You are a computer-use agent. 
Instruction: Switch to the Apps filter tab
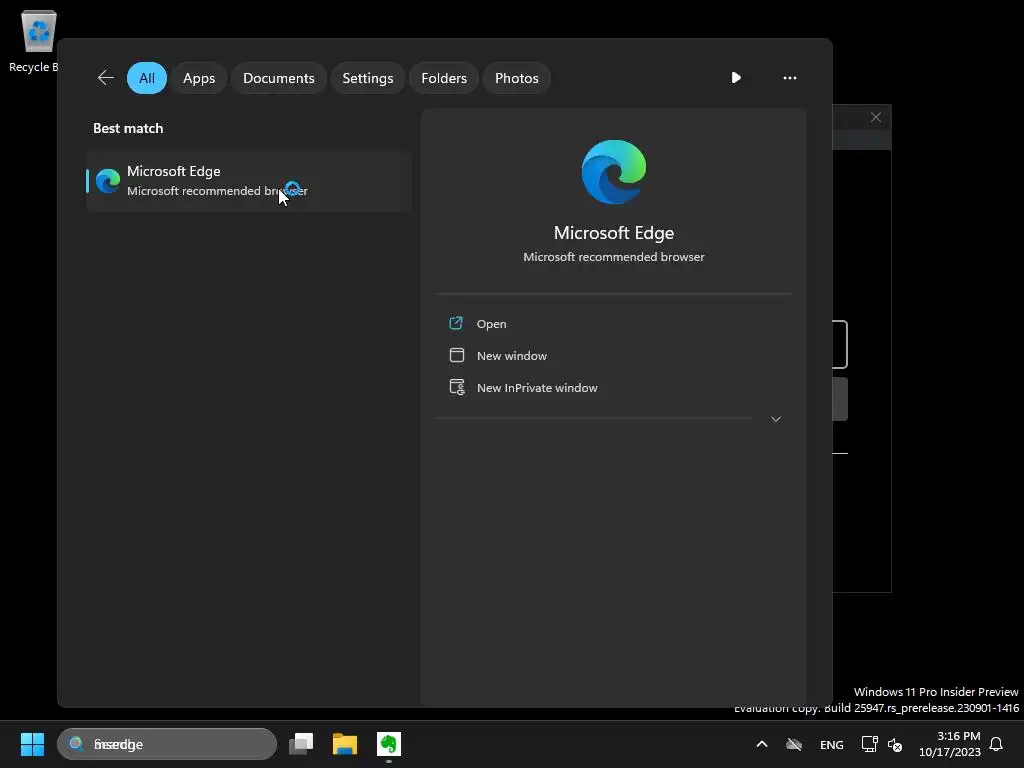coord(199,78)
